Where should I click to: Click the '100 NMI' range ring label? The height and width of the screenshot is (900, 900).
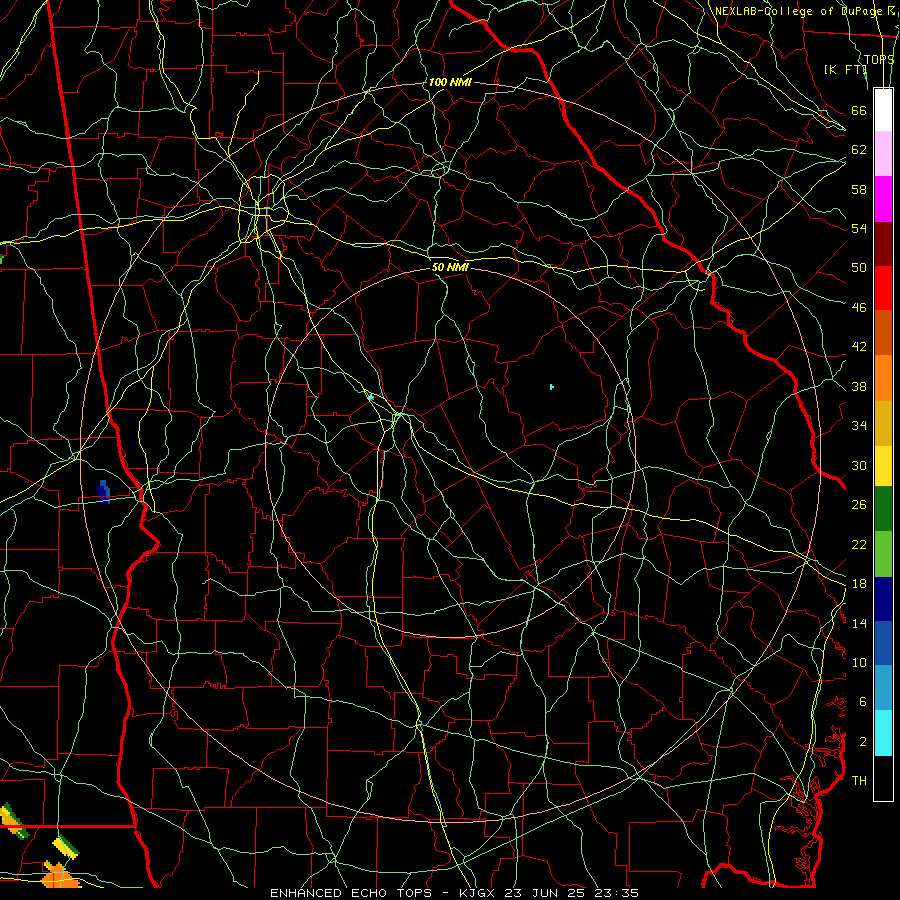pos(449,82)
